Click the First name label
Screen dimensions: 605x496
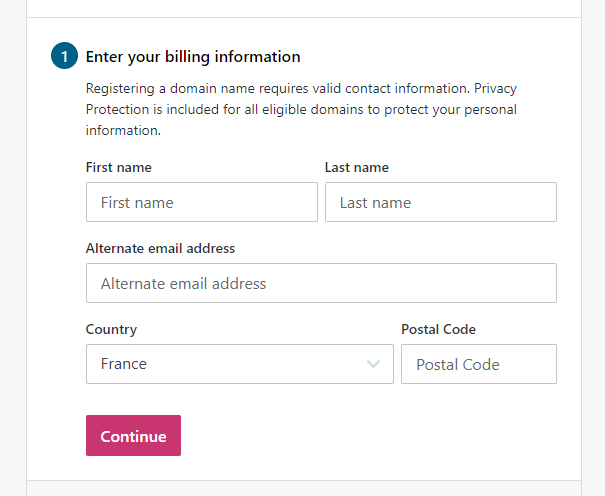119,167
